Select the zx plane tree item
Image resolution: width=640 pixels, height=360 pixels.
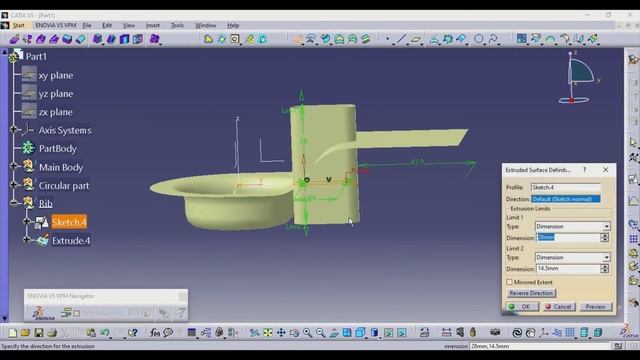click(56, 112)
